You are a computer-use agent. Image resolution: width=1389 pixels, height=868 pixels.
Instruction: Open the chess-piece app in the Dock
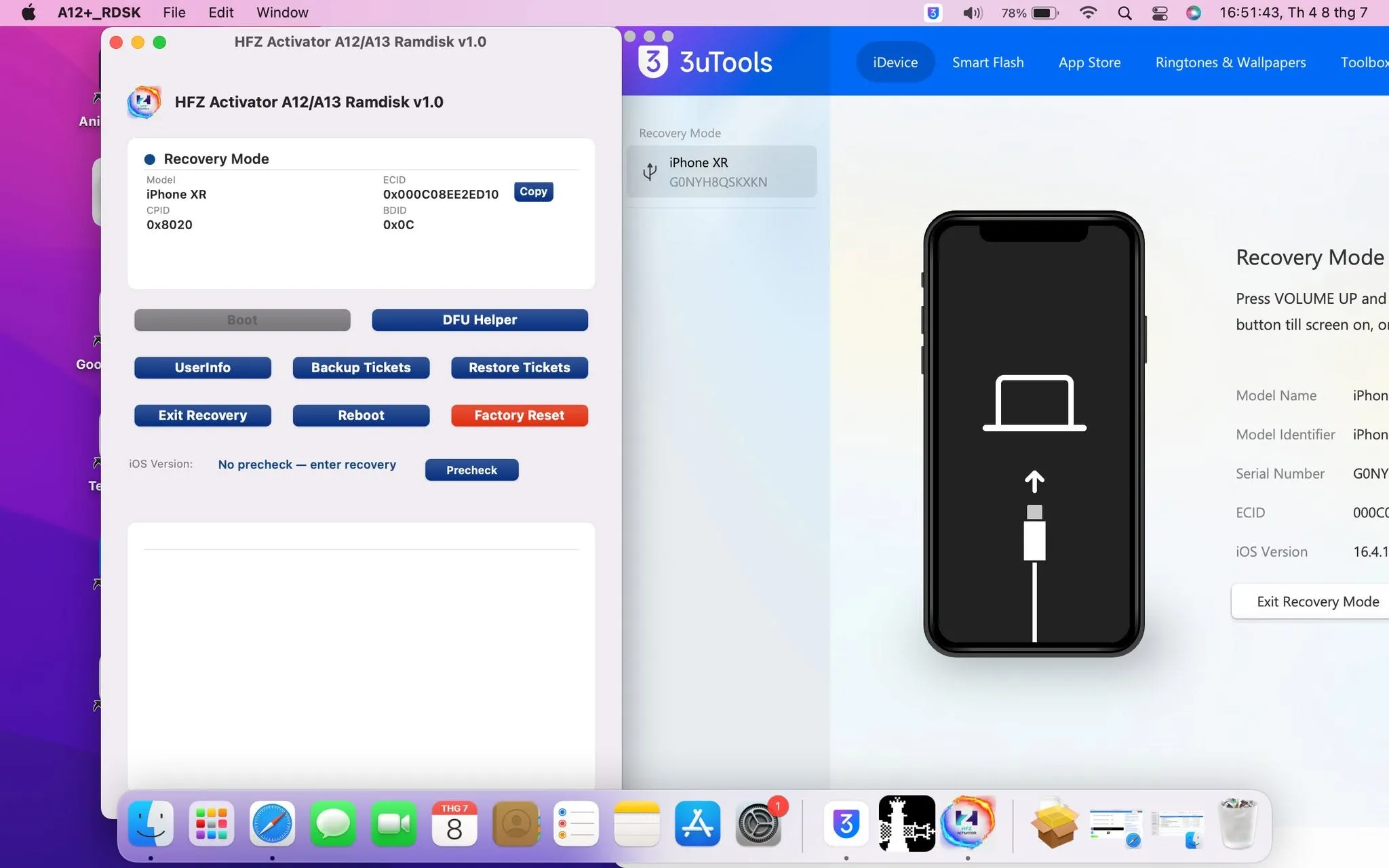tap(907, 823)
